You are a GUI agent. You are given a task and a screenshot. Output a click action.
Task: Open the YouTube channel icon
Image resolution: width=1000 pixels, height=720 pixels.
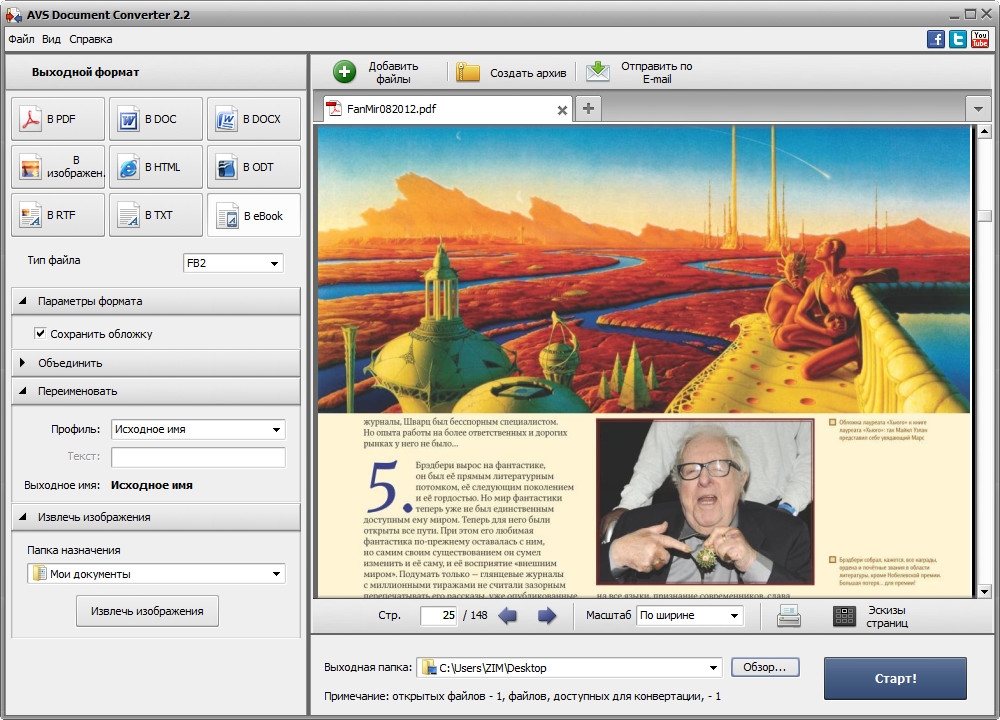(x=980, y=39)
